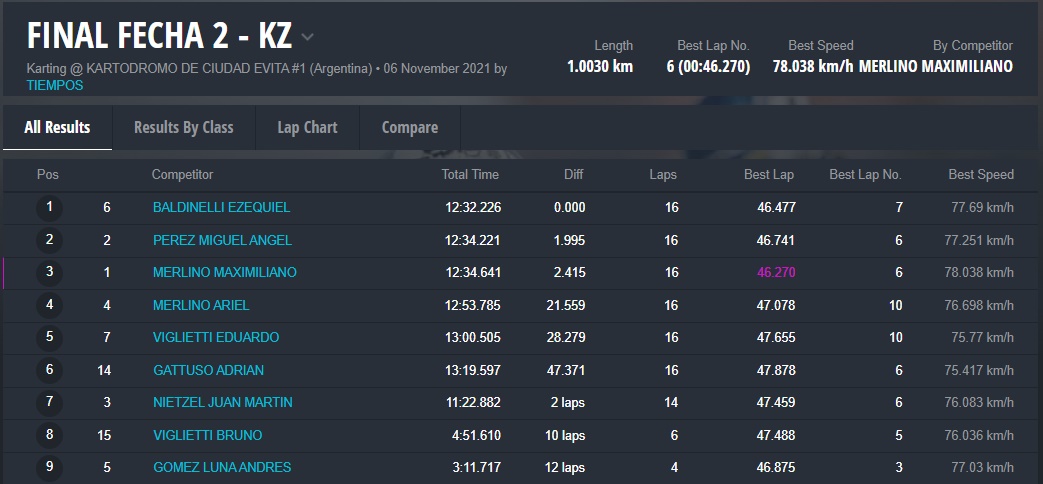Click the Best Lap column header
The width and height of the screenshot is (1043, 484).
click(769, 174)
